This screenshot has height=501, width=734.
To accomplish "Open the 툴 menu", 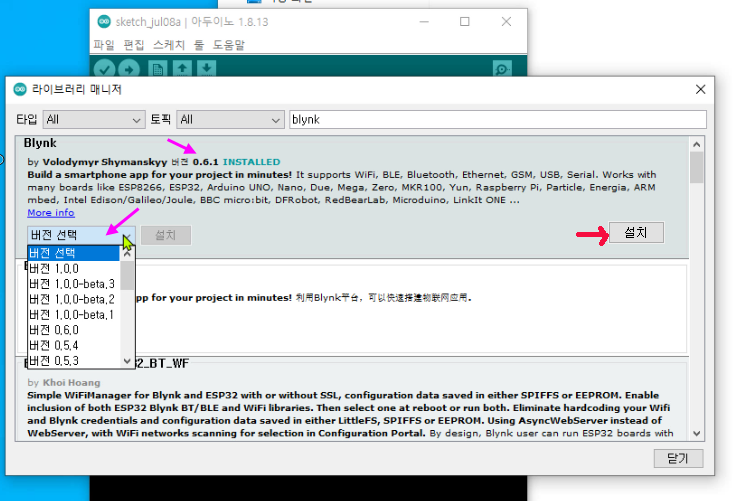I will click(x=199, y=45).
